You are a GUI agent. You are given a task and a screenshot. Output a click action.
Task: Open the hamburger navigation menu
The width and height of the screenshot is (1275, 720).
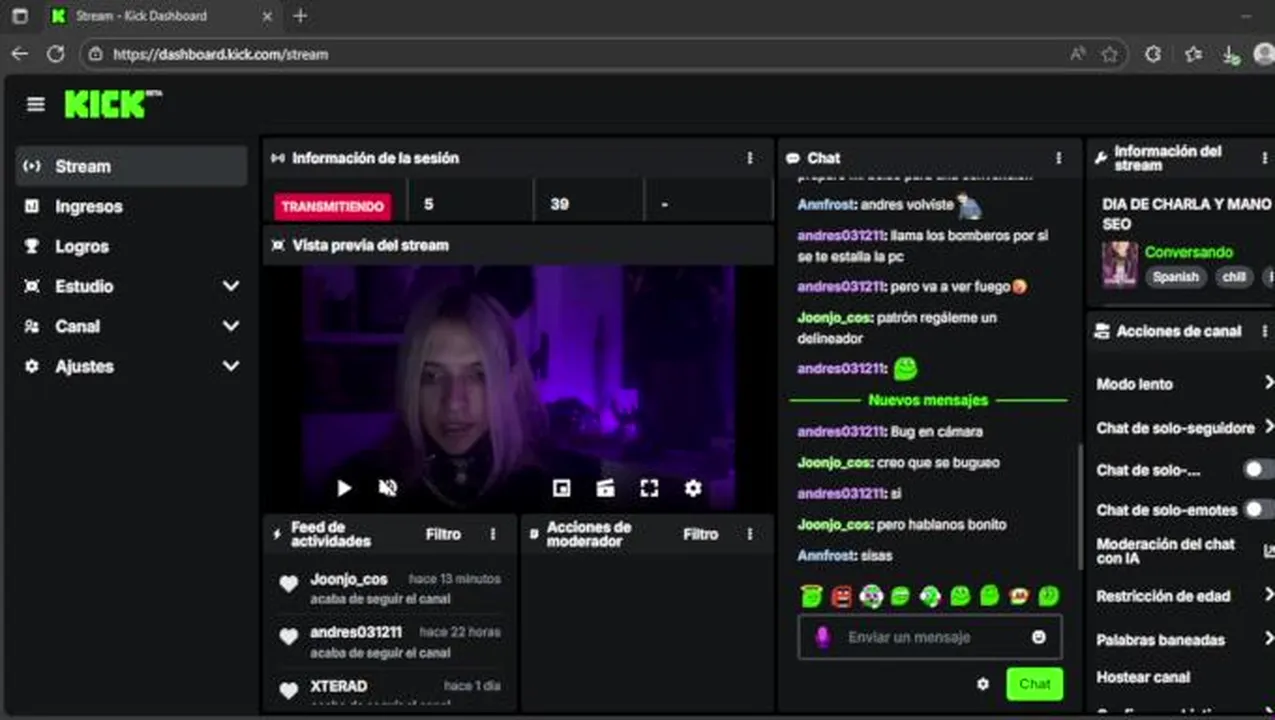36,104
